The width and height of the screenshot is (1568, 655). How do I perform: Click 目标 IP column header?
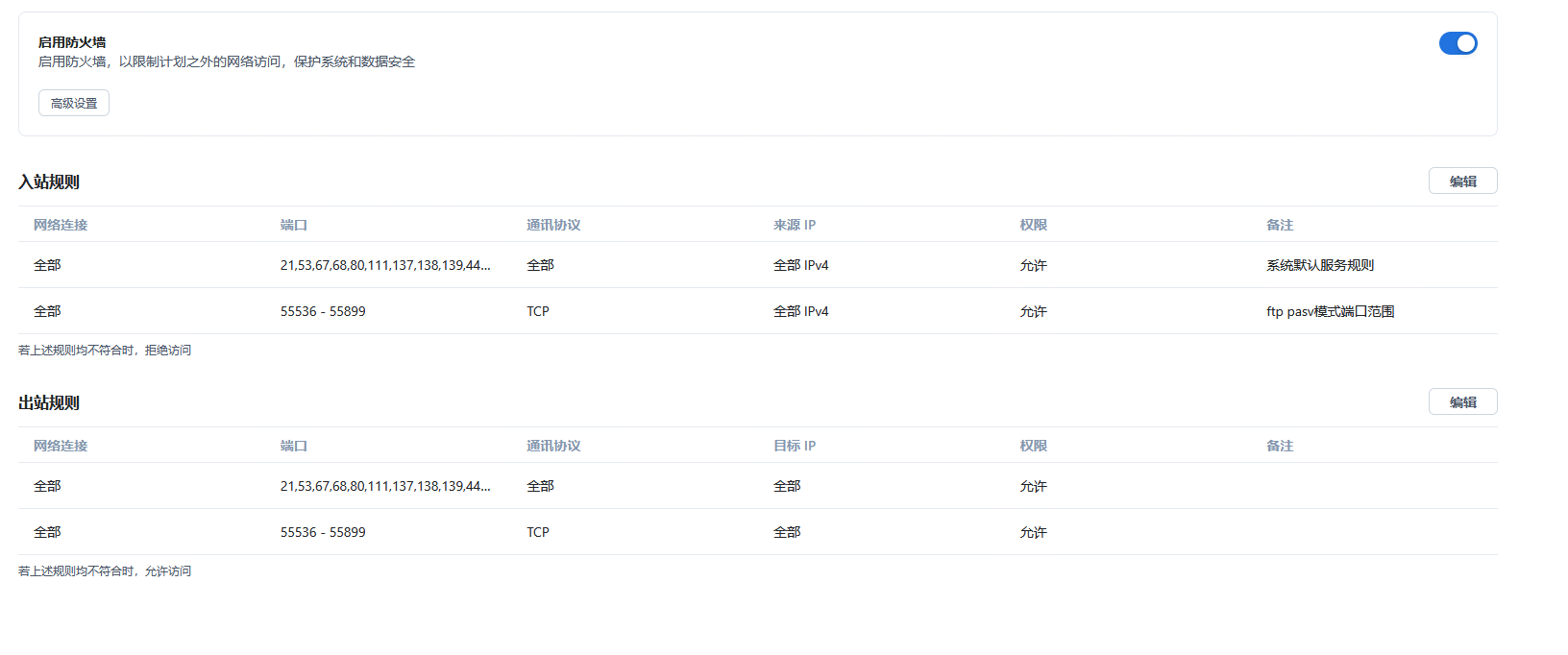pos(795,446)
